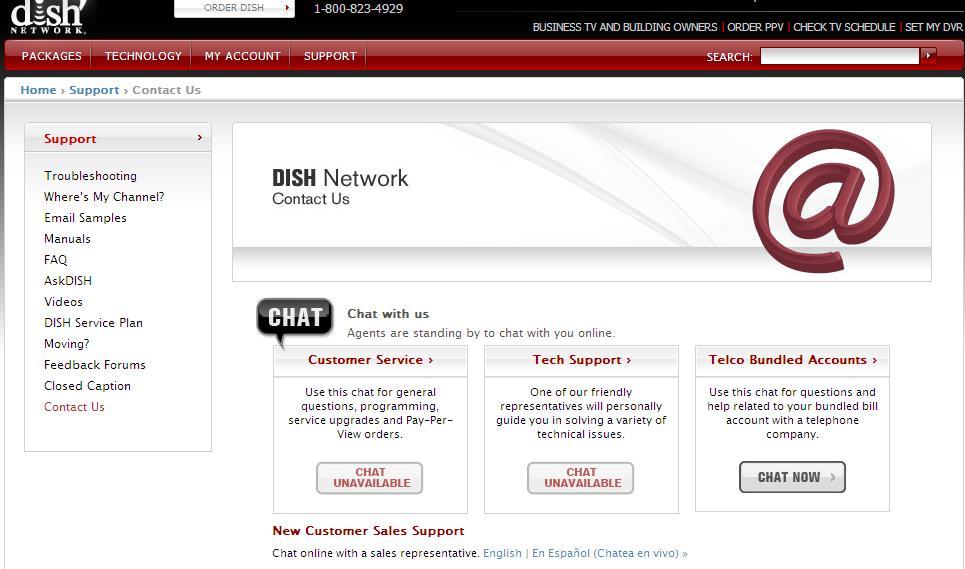Click inside the search input field
The image size is (965, 569).
tap(839, 56)
